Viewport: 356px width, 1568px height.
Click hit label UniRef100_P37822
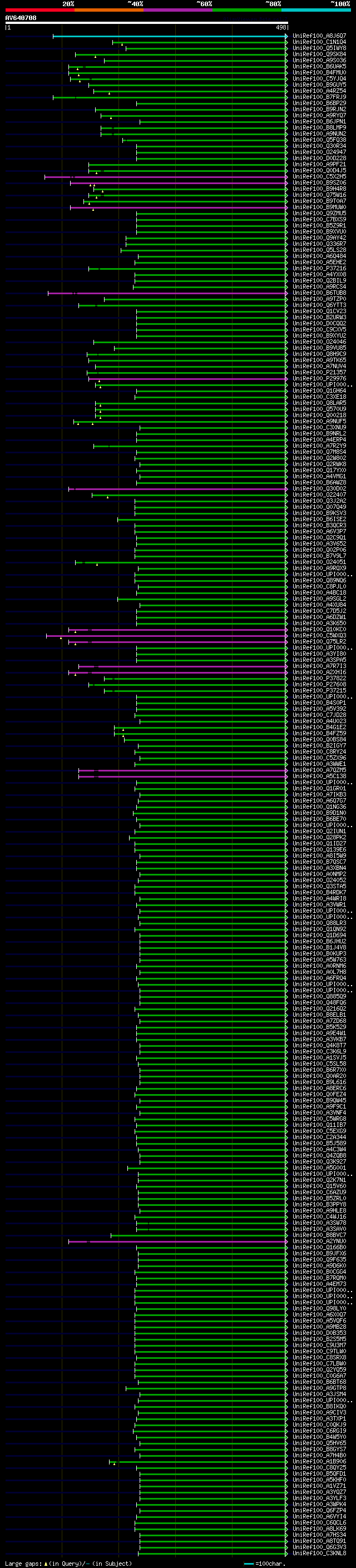pyautogui.click(x=319, y=678)
